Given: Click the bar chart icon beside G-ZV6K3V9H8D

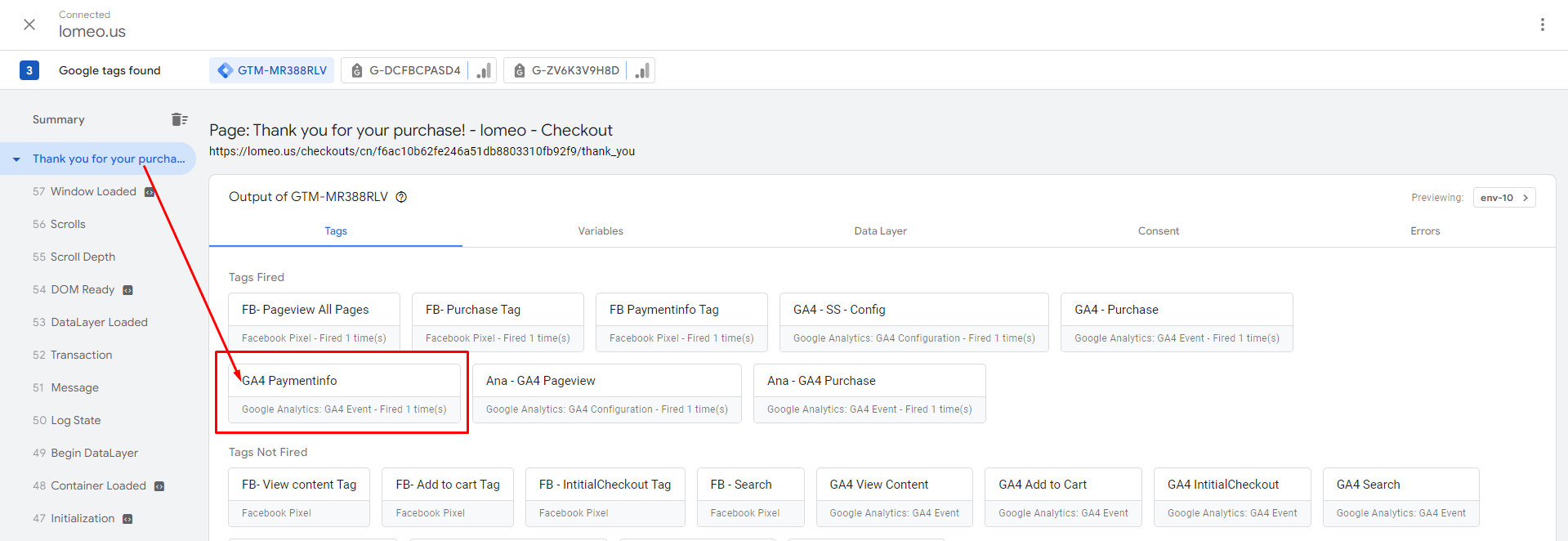Looking at the screenshot, I should (x=642, y=71).
